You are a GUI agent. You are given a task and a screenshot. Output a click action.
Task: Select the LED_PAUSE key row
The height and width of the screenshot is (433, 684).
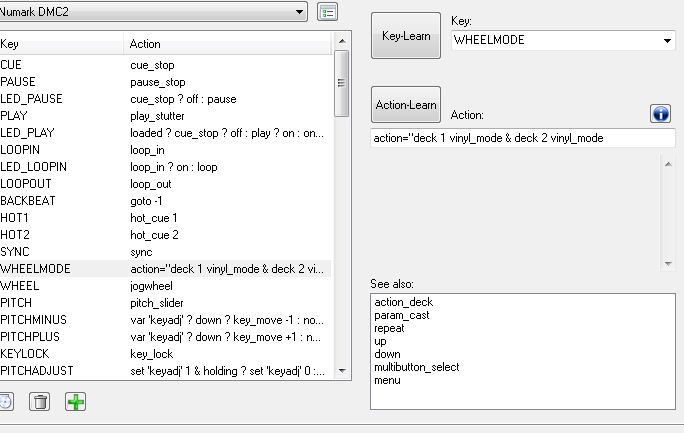pyautogui.click(x=165, y=99)
